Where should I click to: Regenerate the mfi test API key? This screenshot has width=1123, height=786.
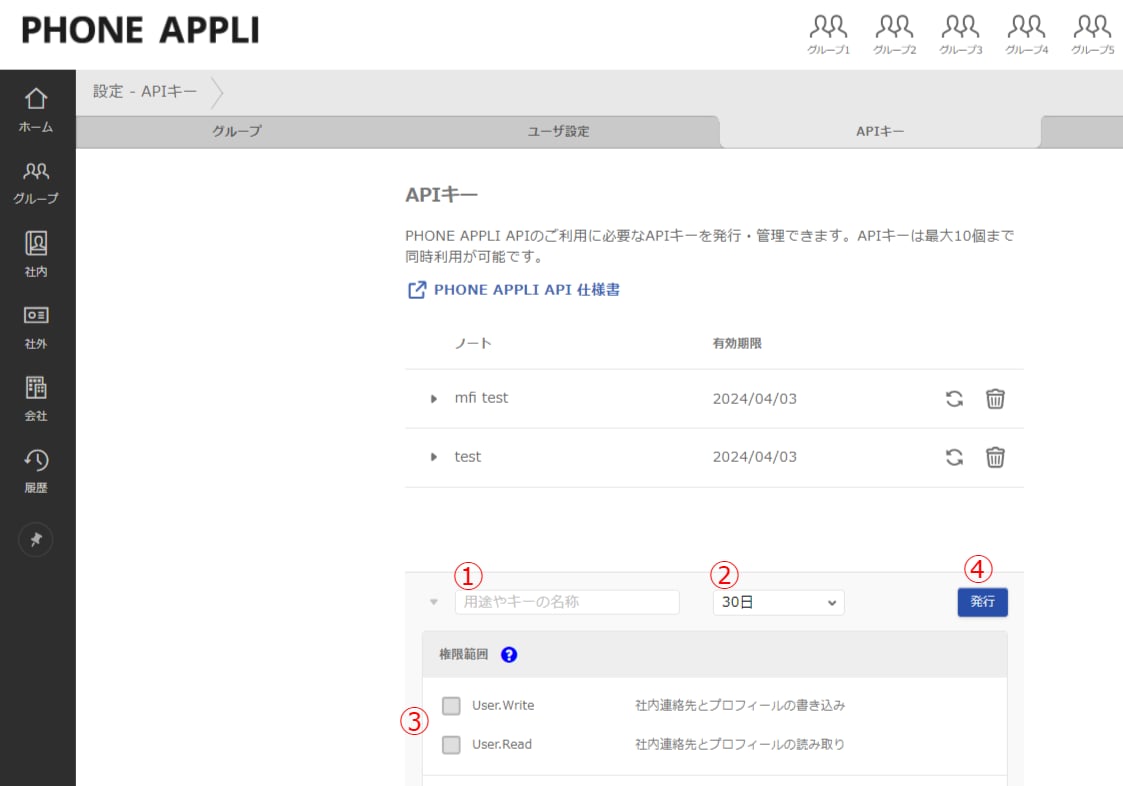point(954,398)
